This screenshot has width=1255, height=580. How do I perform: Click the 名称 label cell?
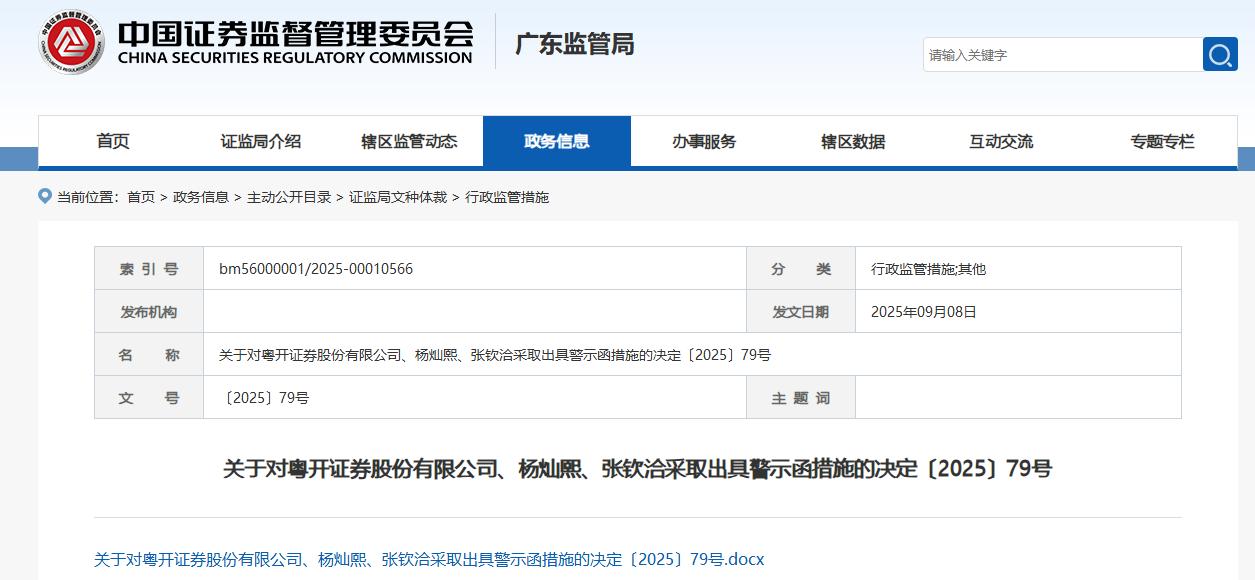click(x=149, y=355)
